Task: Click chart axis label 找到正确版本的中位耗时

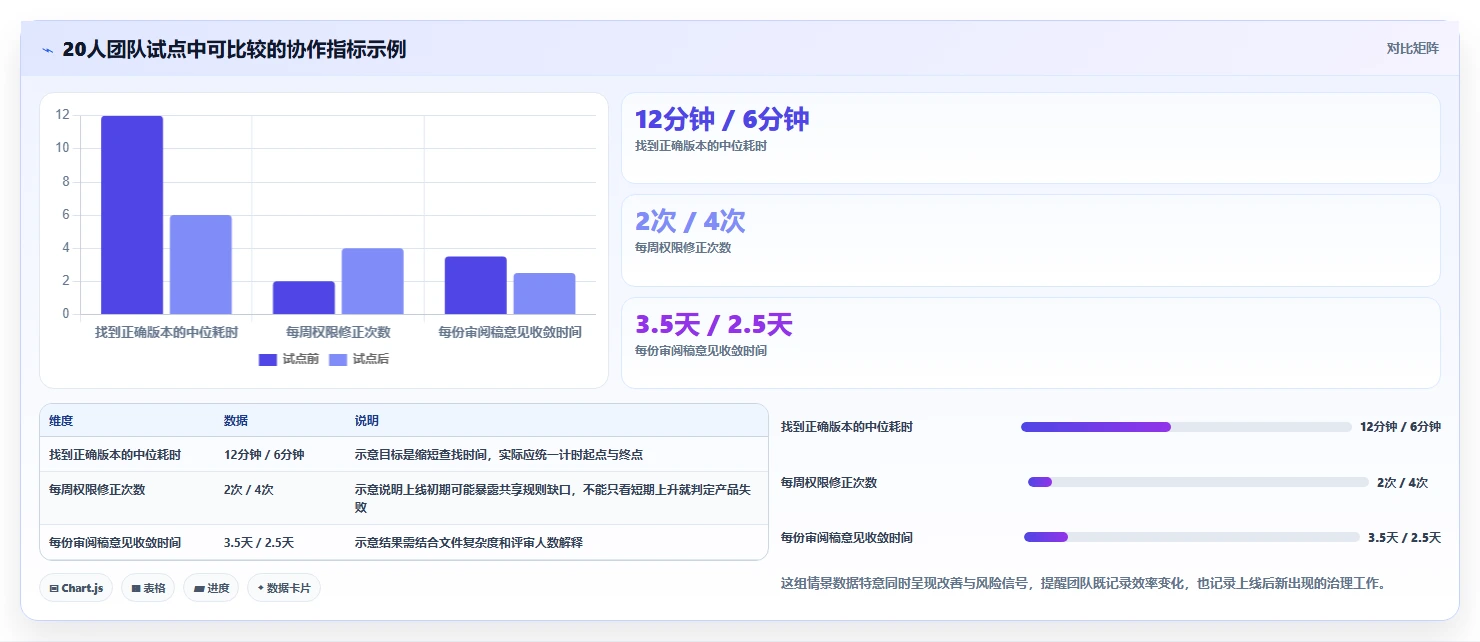Action: tap(166, 332)
